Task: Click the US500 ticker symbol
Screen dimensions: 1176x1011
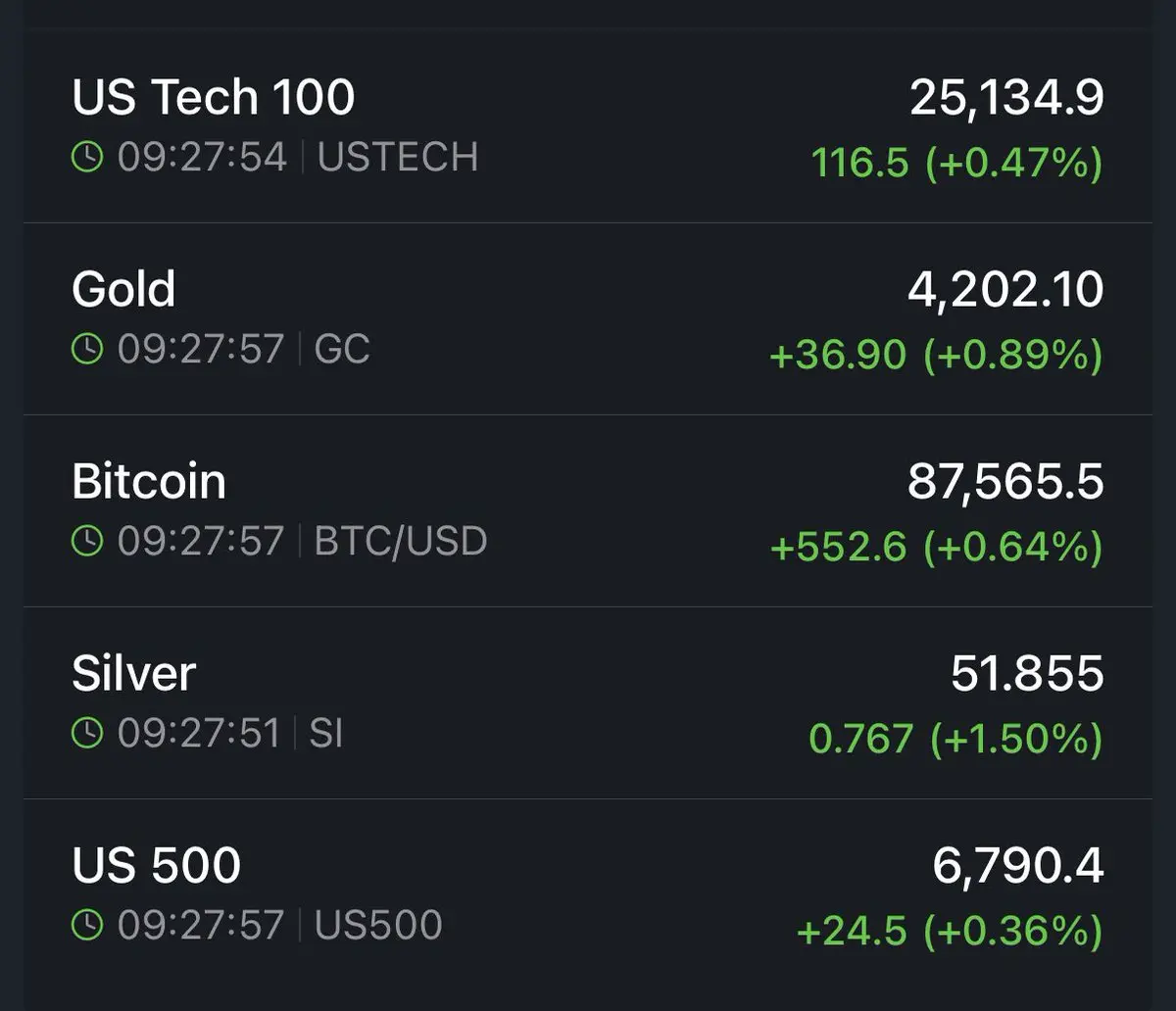Action: 378,925
